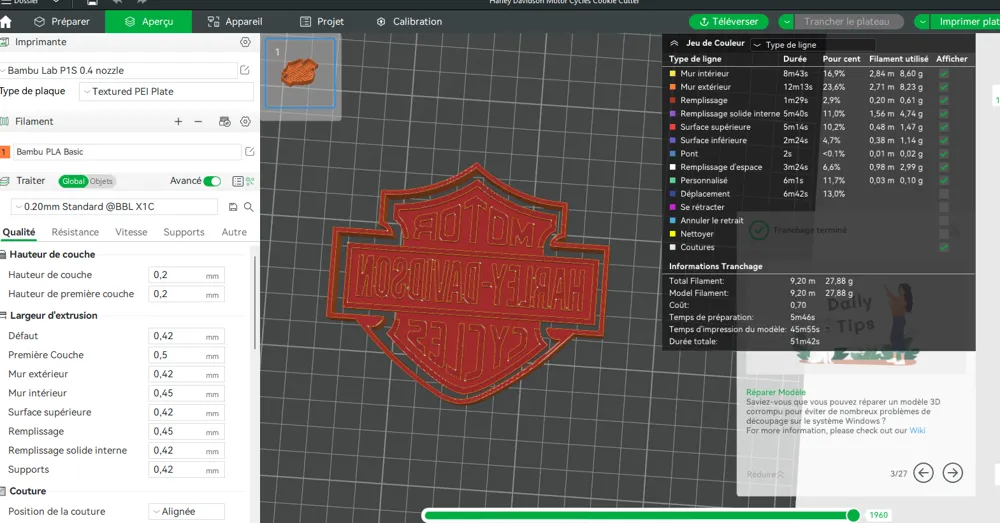Click the Téléverser button
Screen dimensions: 1000x523
coord(728,22)
